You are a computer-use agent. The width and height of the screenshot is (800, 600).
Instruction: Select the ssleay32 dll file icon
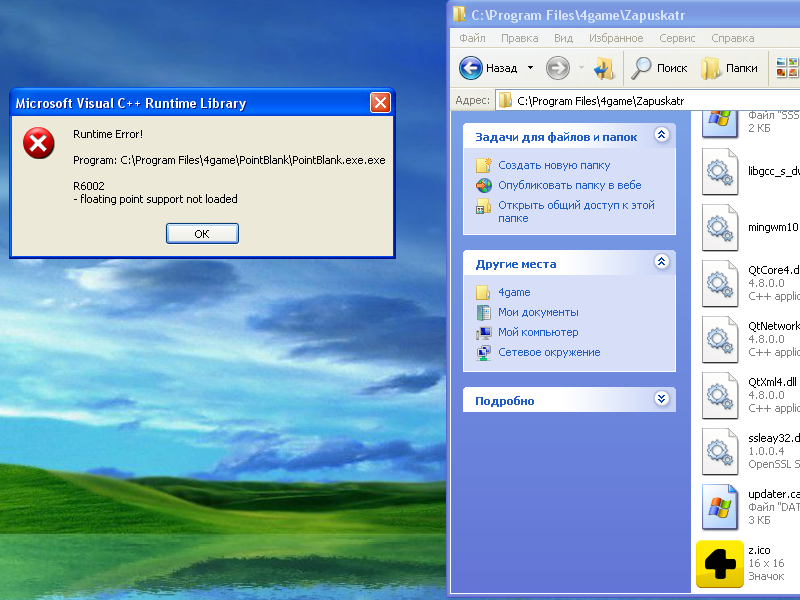(x=719, y=452)
